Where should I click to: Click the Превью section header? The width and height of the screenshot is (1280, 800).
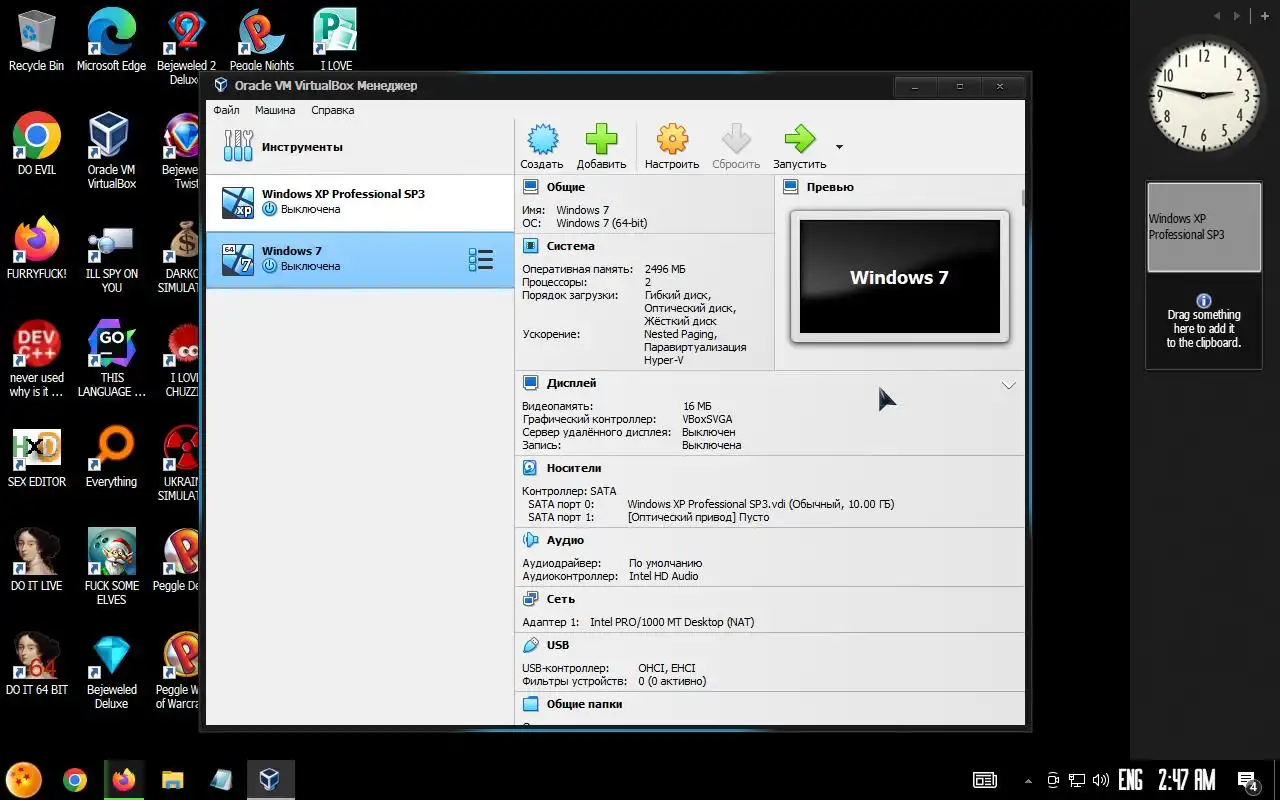(x=830, y=187)
